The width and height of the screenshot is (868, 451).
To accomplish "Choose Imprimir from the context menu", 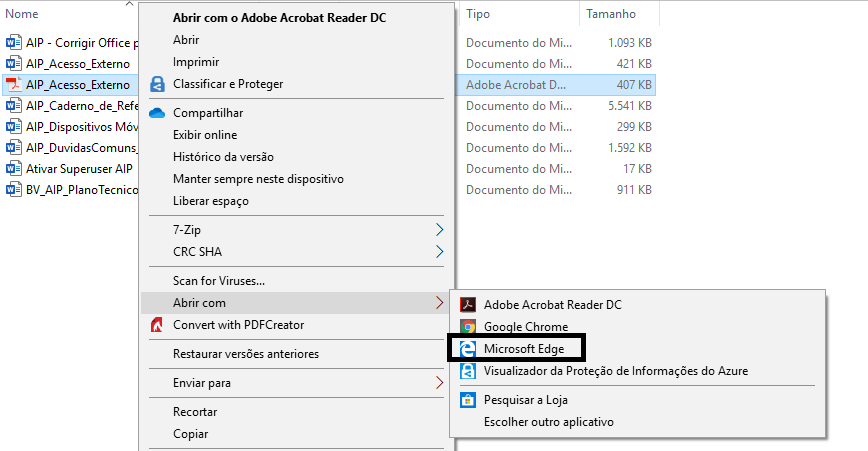I will 196,62.
